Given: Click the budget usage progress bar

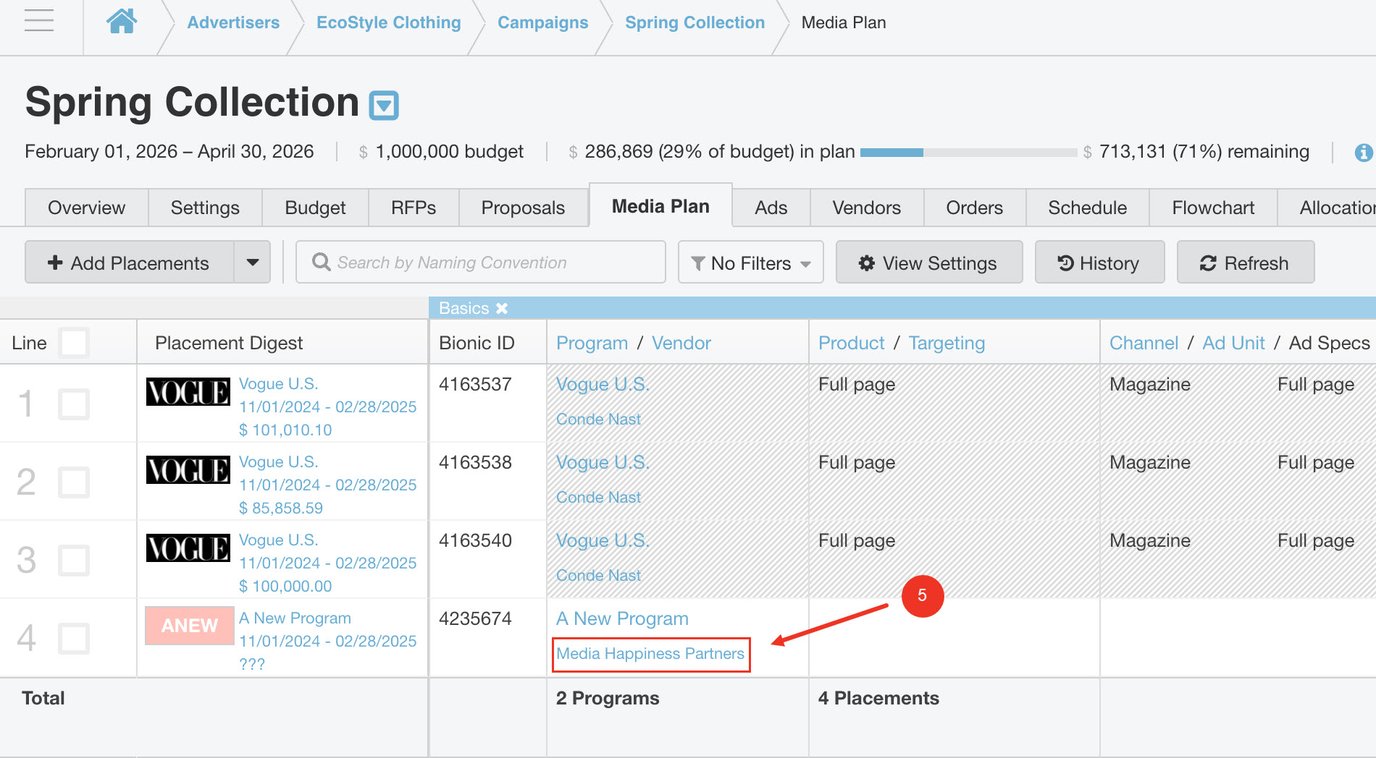Looking at the screenshot, I should [968, 153].
